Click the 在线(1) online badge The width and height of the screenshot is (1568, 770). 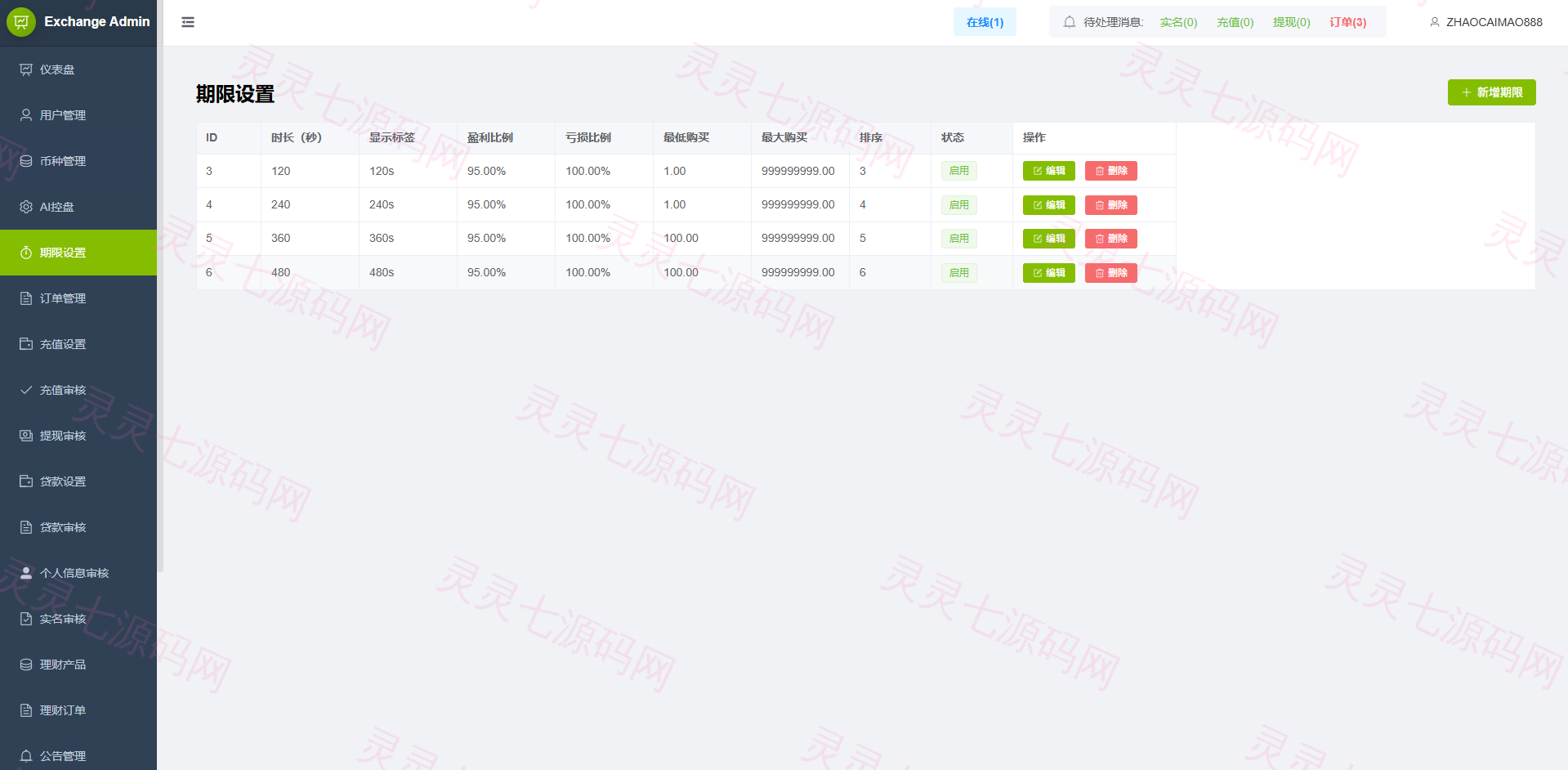[985, 22]
